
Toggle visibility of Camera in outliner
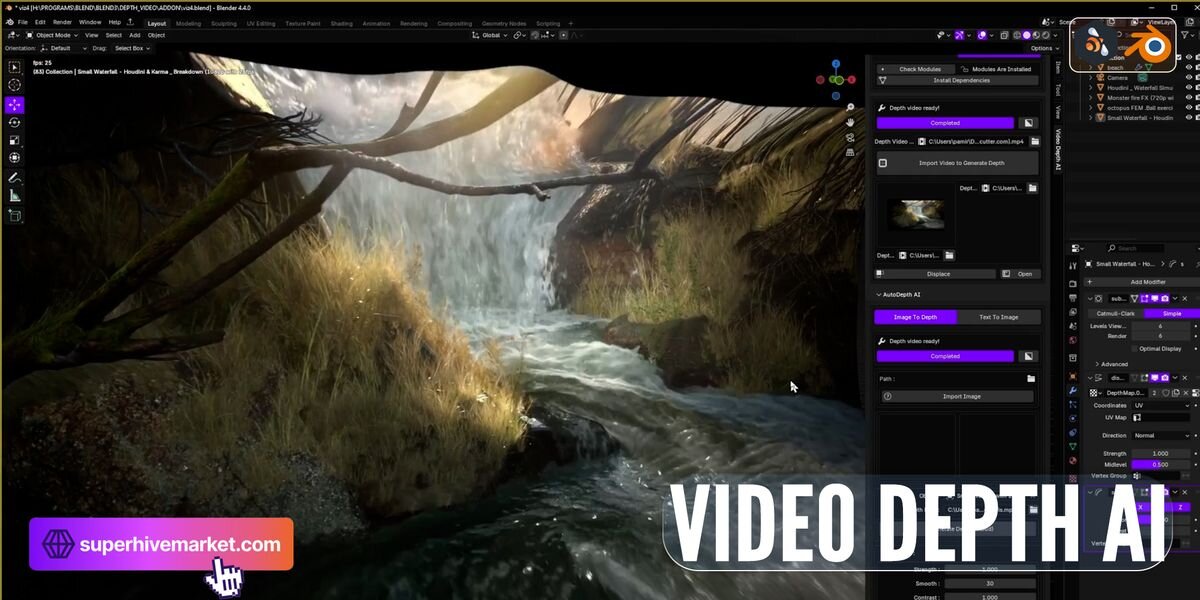1189,78
